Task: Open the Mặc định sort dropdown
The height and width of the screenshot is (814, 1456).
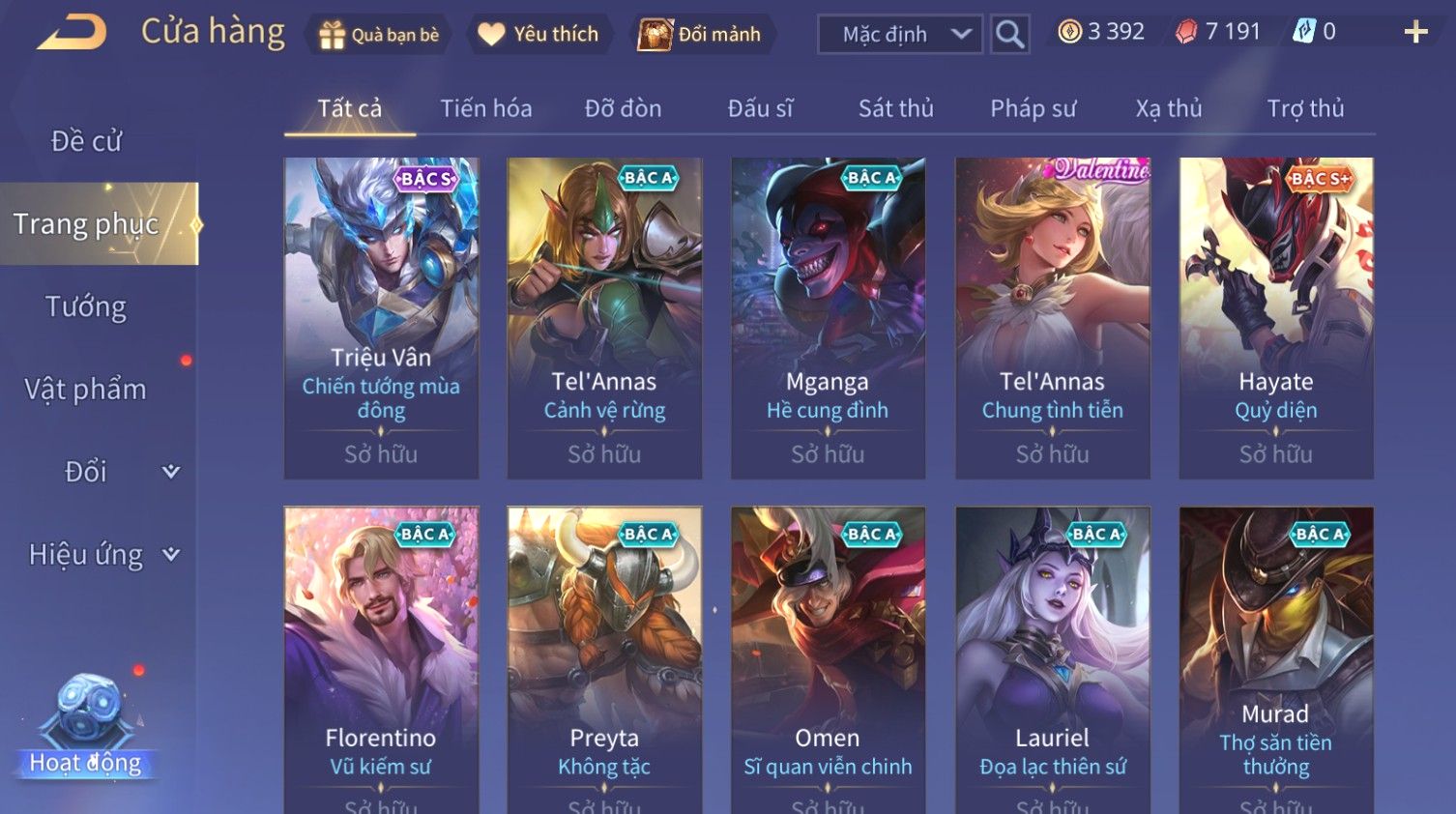Action: pos(900,35)
